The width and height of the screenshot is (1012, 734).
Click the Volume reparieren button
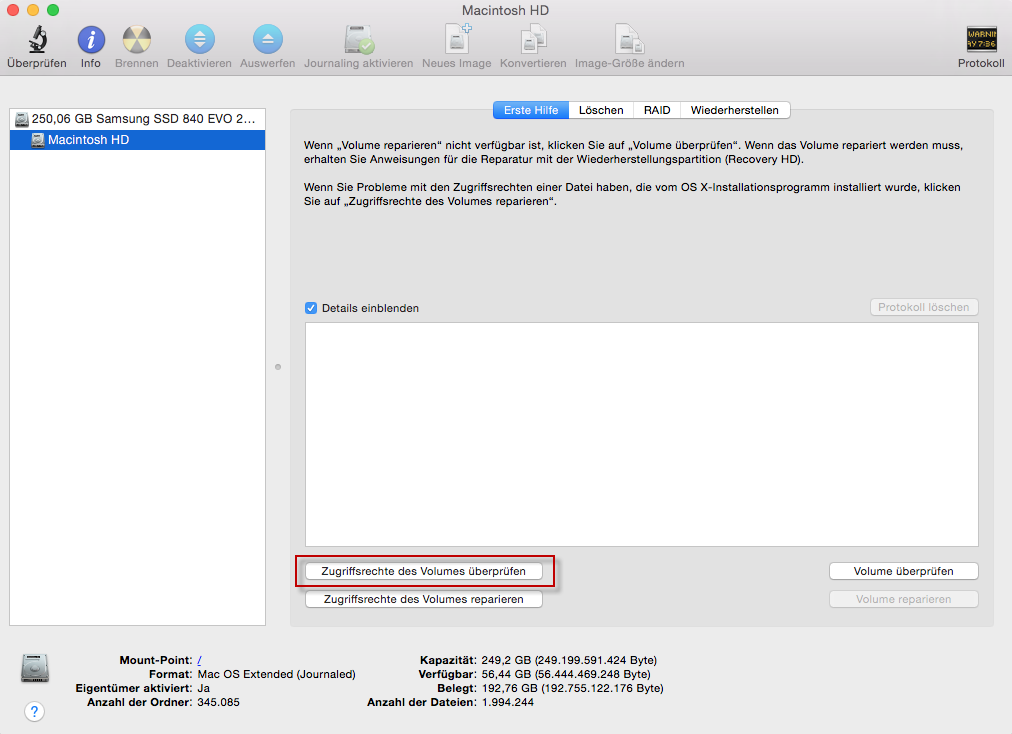pyautogui.click(x=904, y=600)
